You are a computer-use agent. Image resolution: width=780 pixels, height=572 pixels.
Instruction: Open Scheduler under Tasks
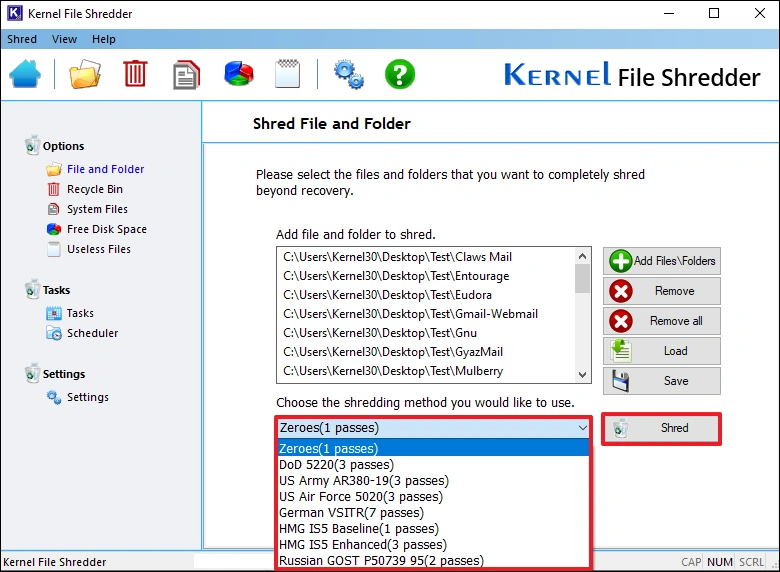coord(92,333)
